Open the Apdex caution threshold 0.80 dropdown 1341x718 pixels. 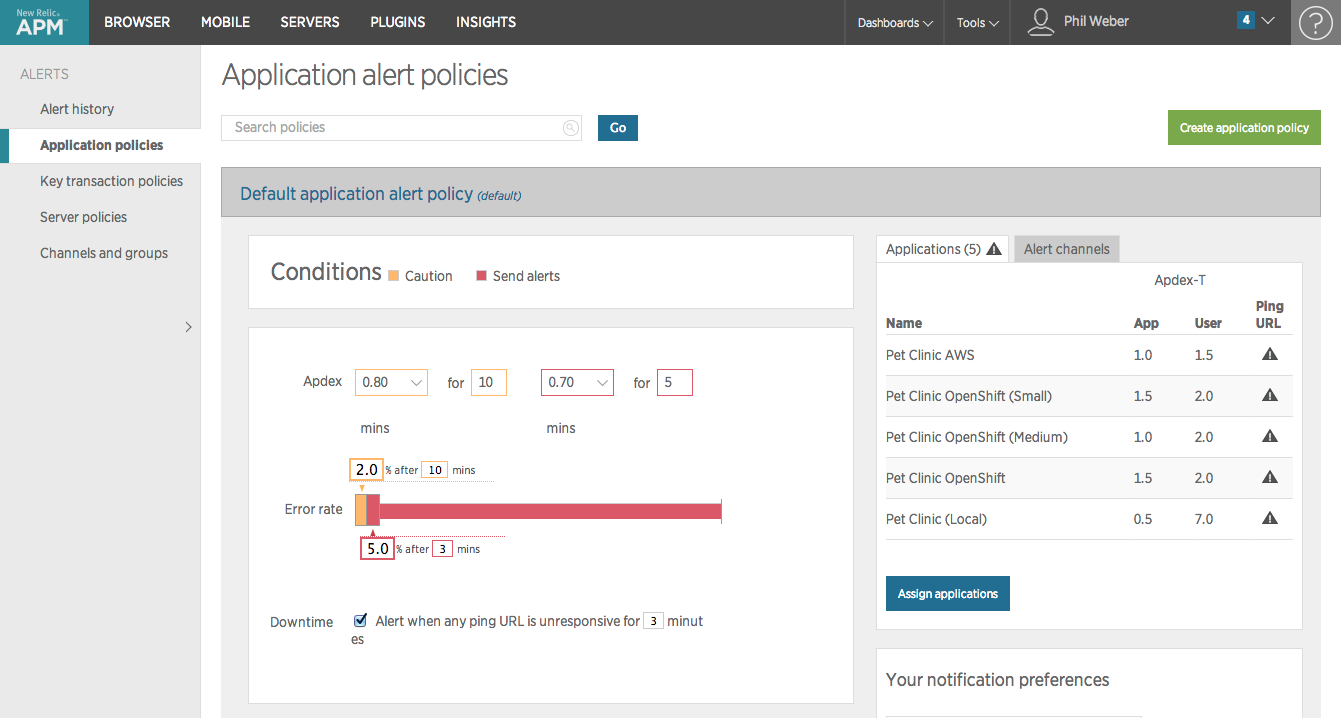pyautogui.click(x=391, y=382)
